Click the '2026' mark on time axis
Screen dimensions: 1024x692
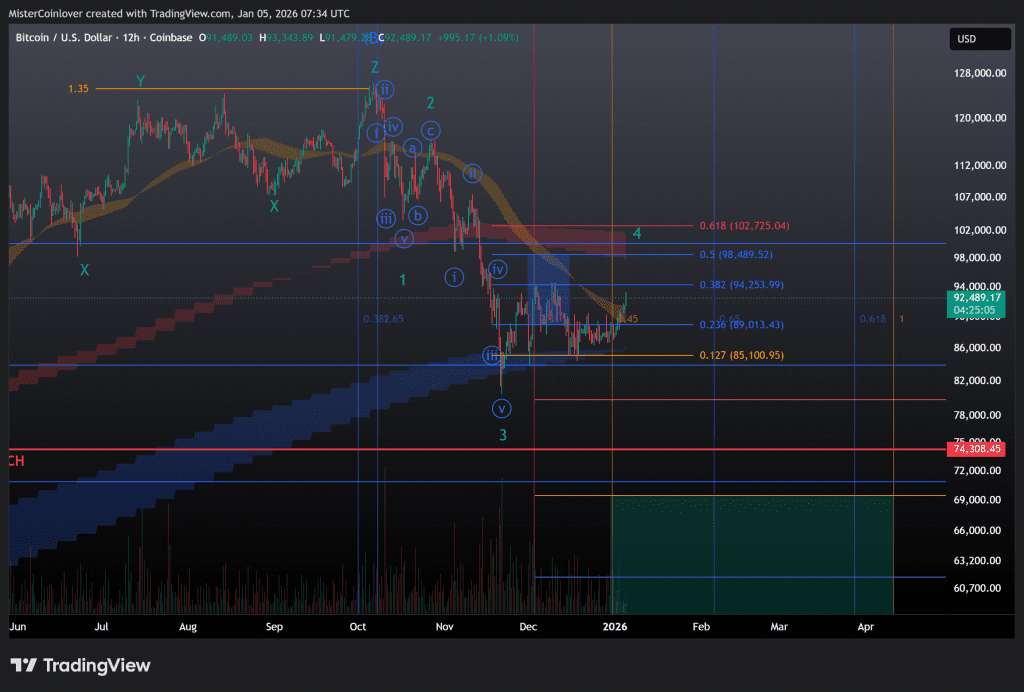[614, 627]
